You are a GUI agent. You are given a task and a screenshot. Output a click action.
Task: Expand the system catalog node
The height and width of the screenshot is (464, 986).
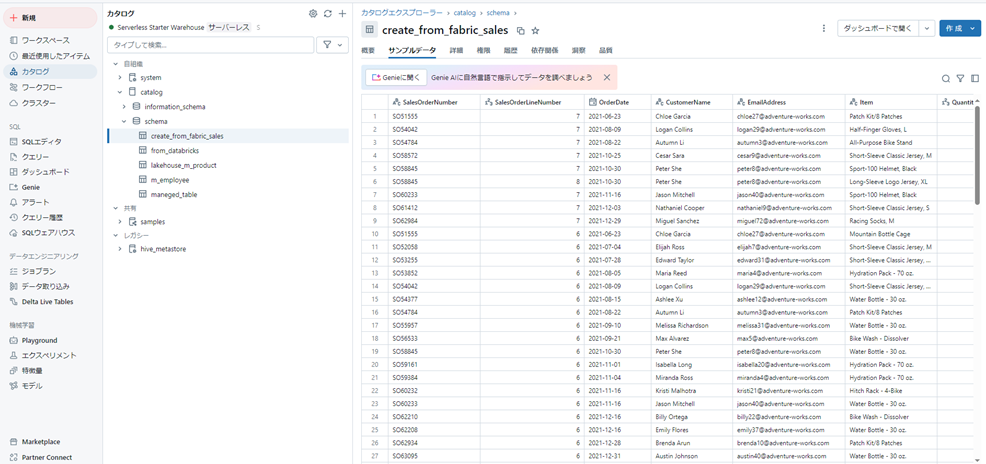[x=120, y=77]
